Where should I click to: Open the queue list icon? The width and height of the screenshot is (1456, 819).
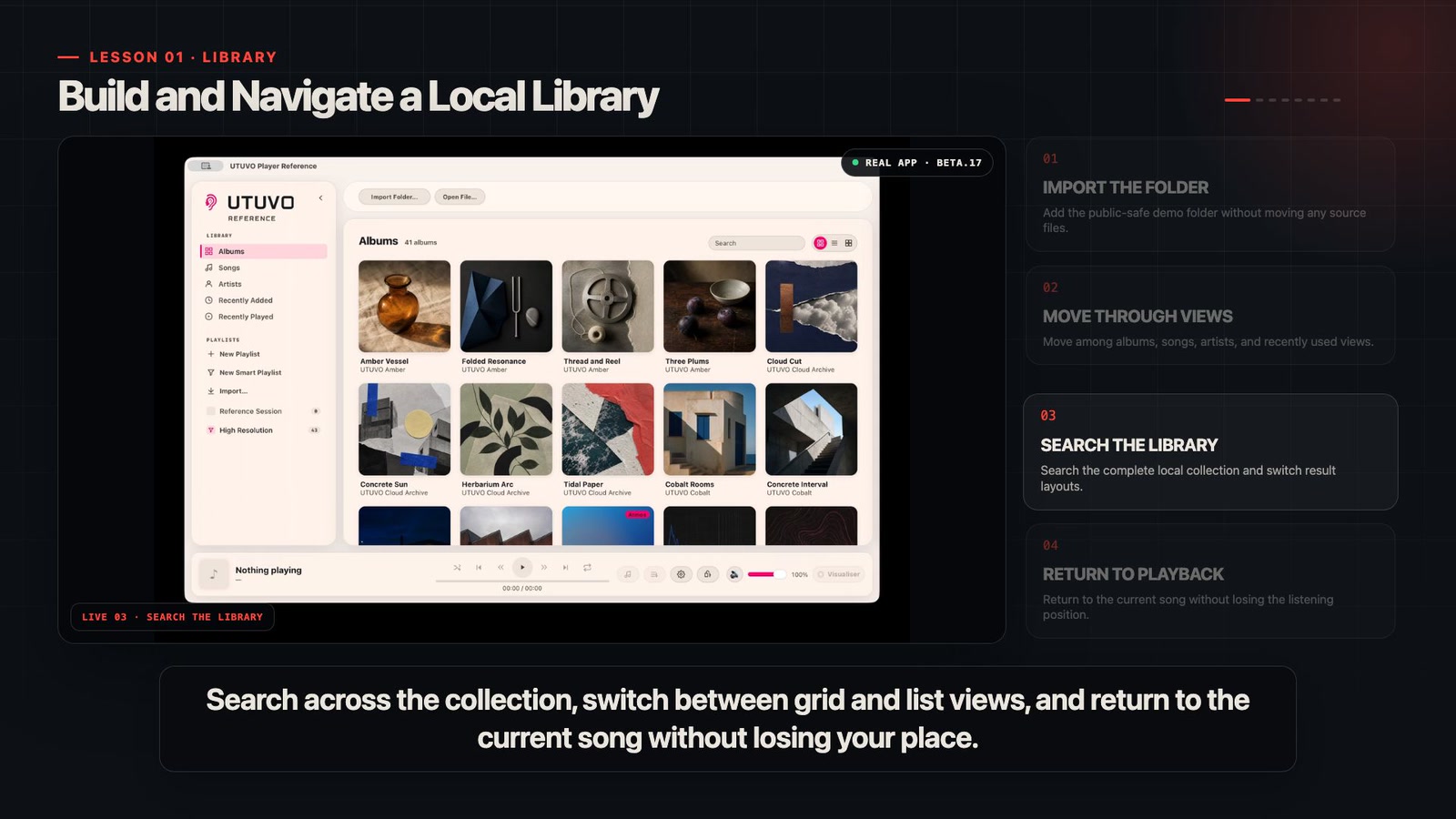click(653, 574)
